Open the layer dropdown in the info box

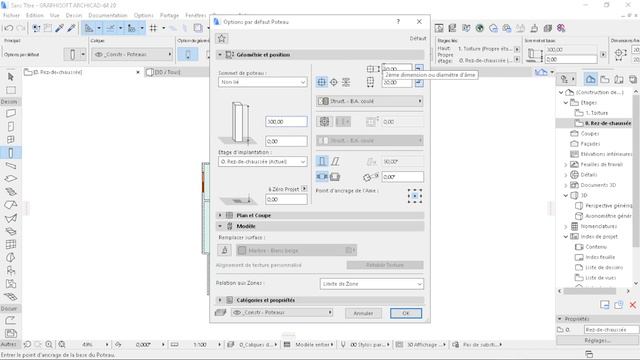(132, 54)
